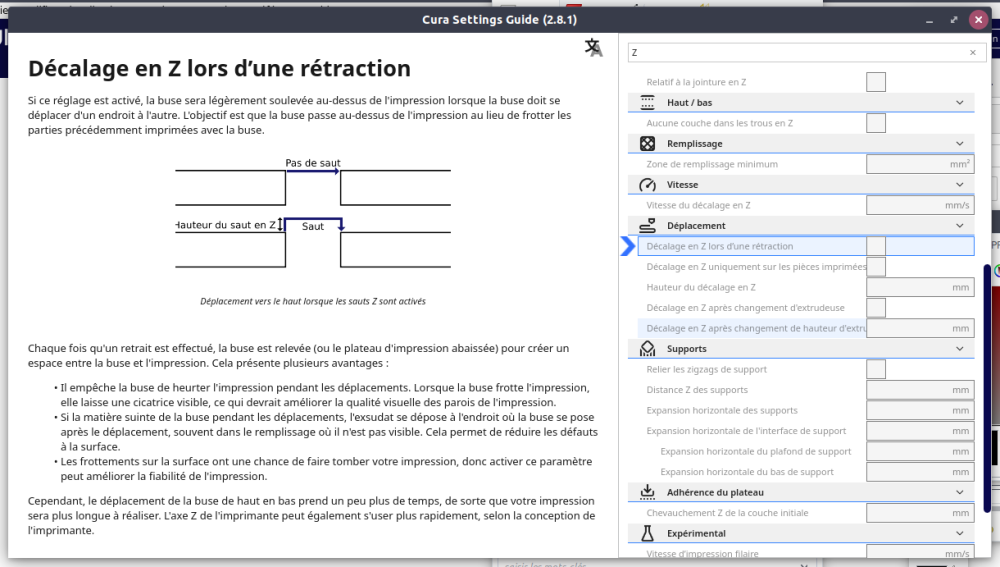Collapse the Déplacement section chevron
Image resolution: width=1000 pixels, height=567 pixels.
click(960, 225)
